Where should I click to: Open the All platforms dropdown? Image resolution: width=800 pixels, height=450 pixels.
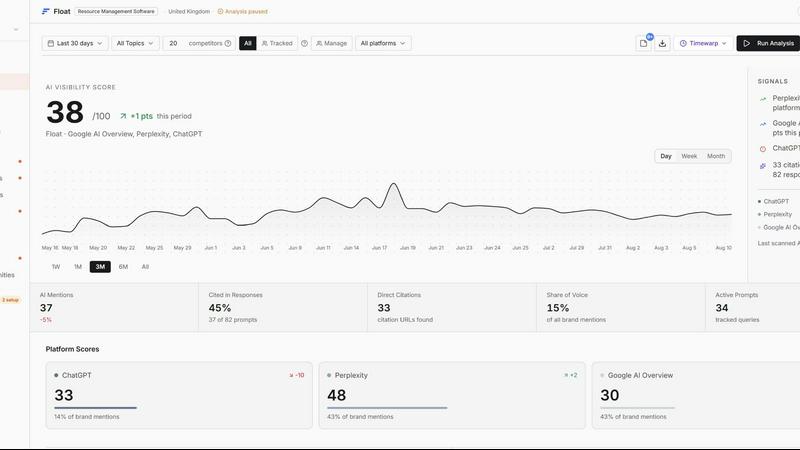(383, 43)
